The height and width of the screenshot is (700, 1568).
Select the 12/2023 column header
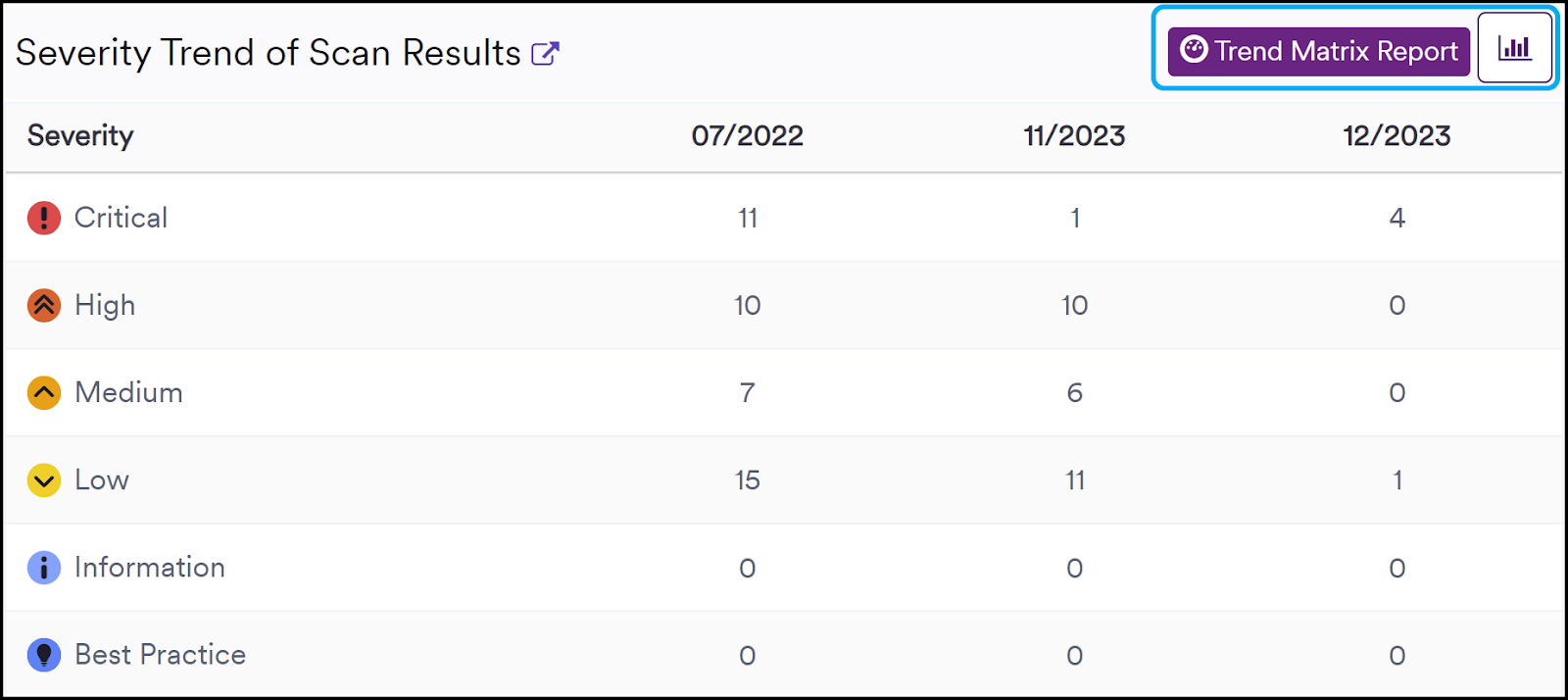coord(1397,135)
